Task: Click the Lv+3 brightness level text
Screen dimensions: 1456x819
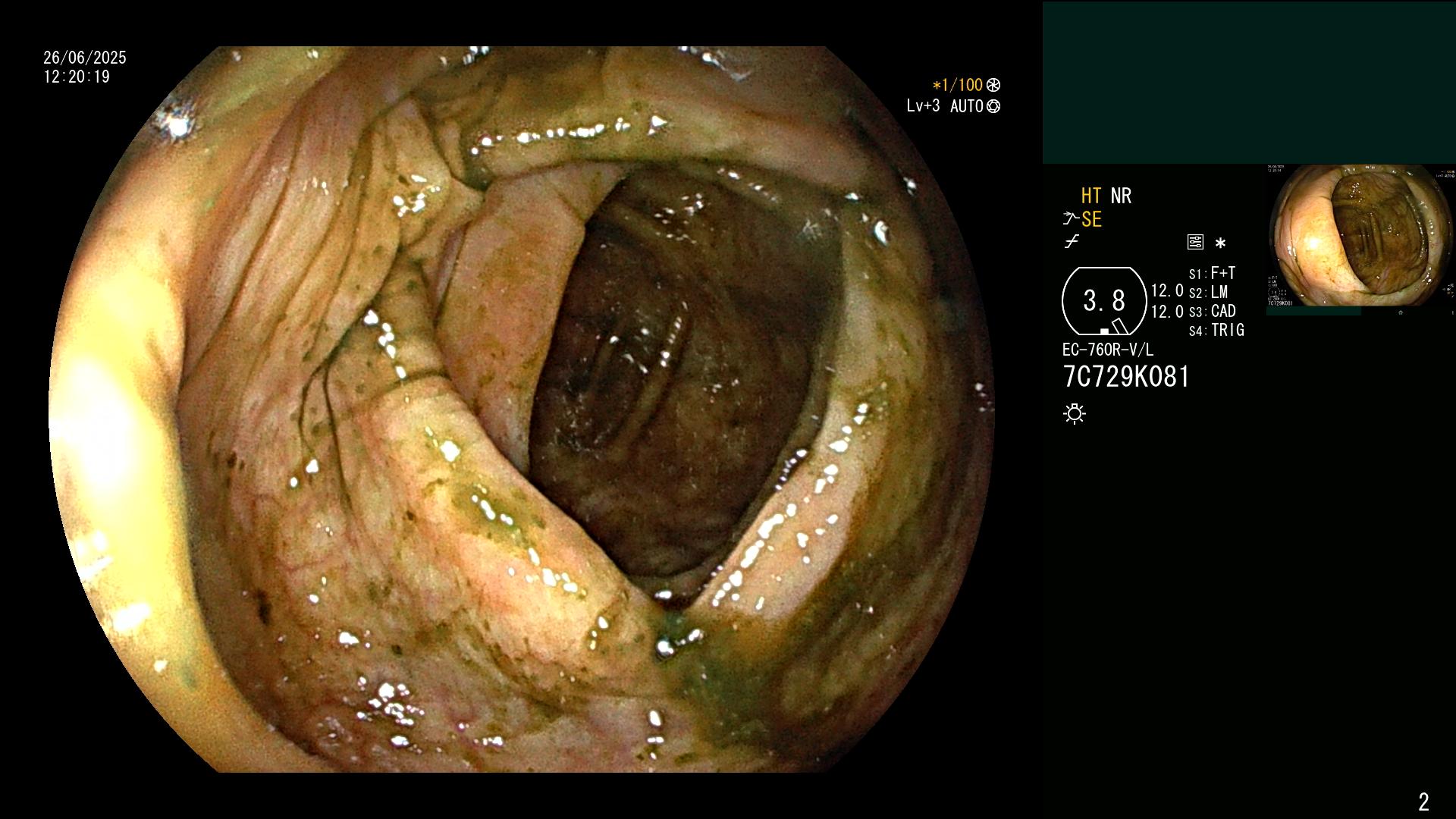Action: click(x=923, y=106)
